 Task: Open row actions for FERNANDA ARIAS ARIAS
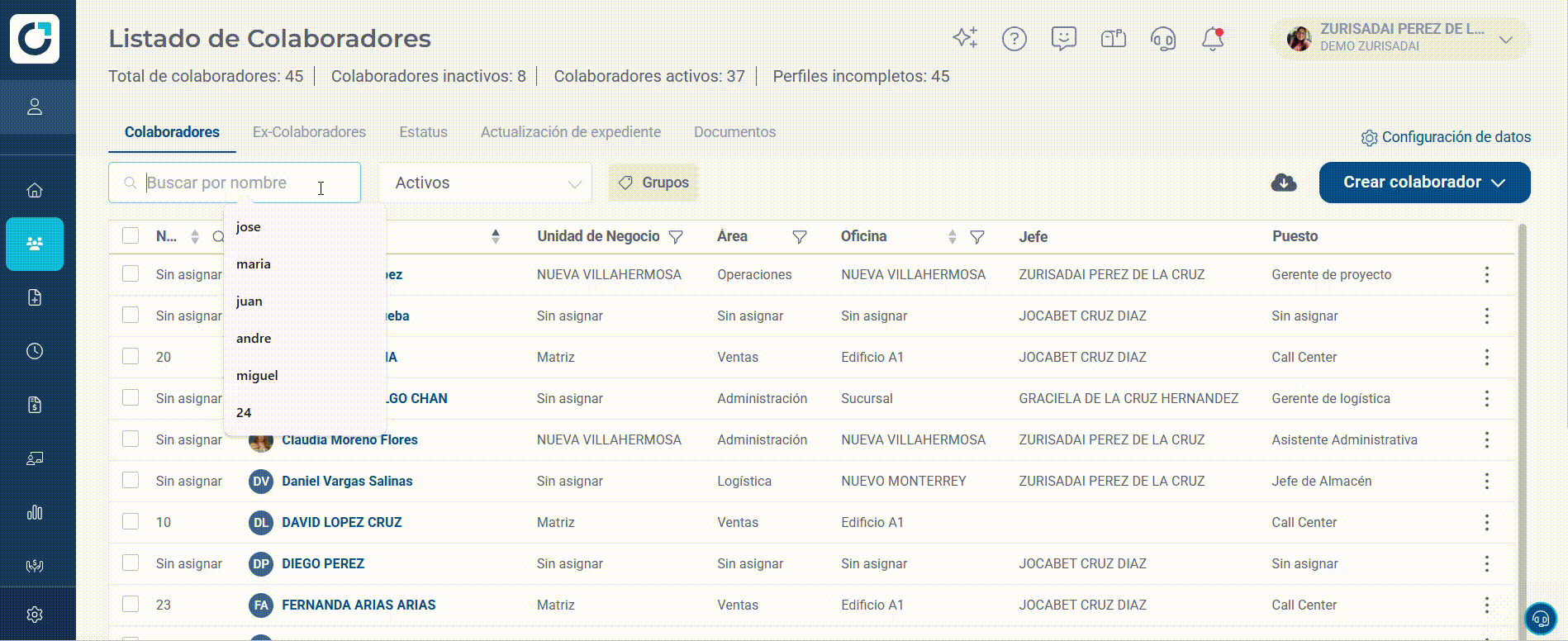[x=1487, y=605]
